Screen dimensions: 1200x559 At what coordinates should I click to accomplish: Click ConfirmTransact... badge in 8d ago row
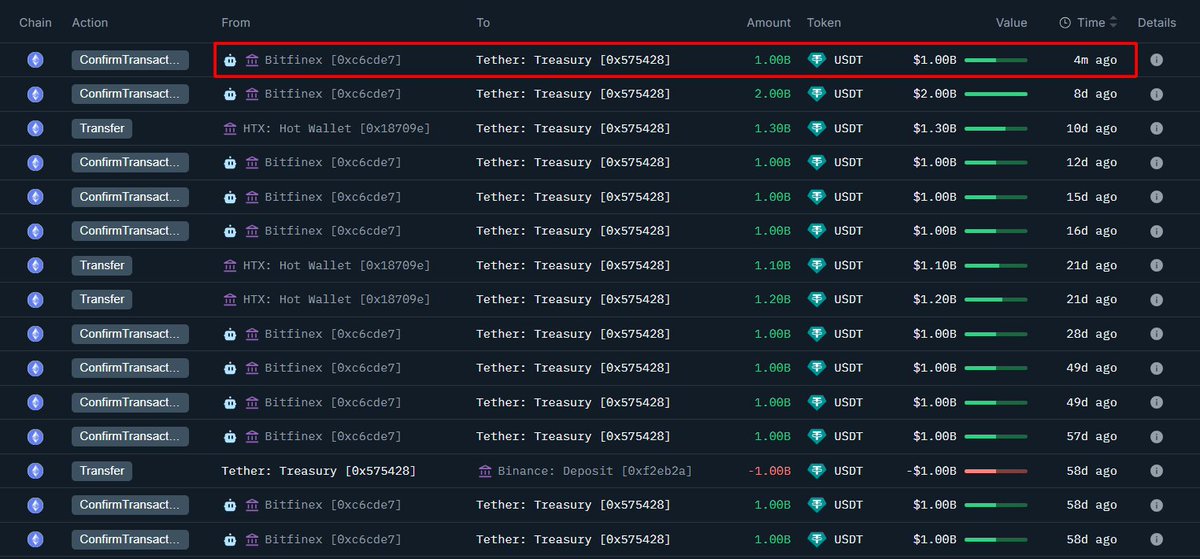(130, 94)
